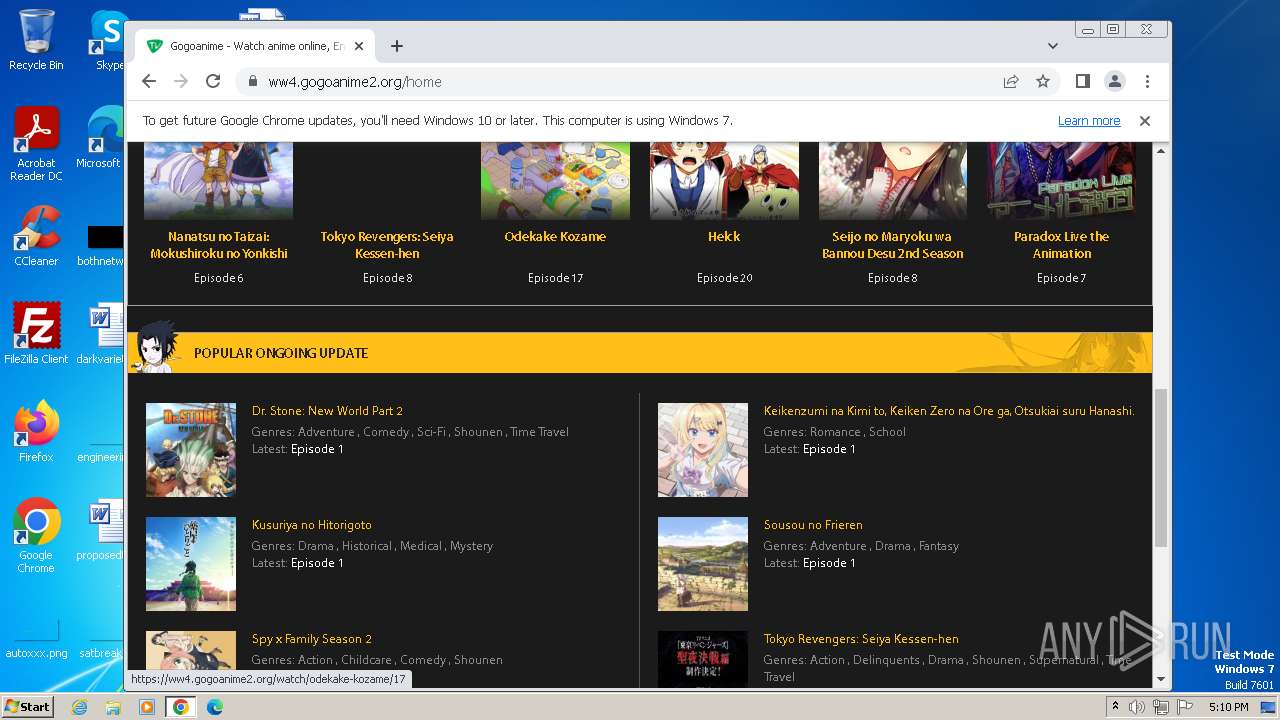Click the page scroll up arrow

[x=1161, y=151]
